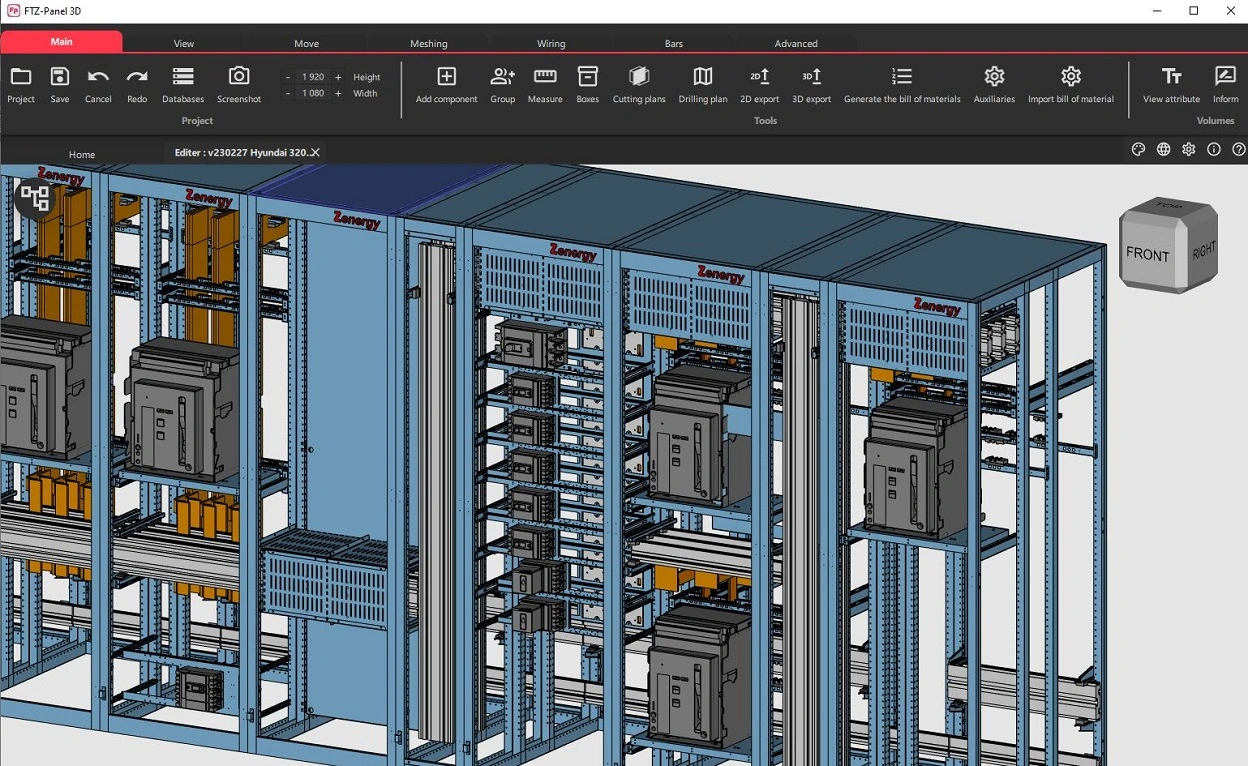Generate the bill of materials
1248x766 pixels.
(x=901, y=77)
